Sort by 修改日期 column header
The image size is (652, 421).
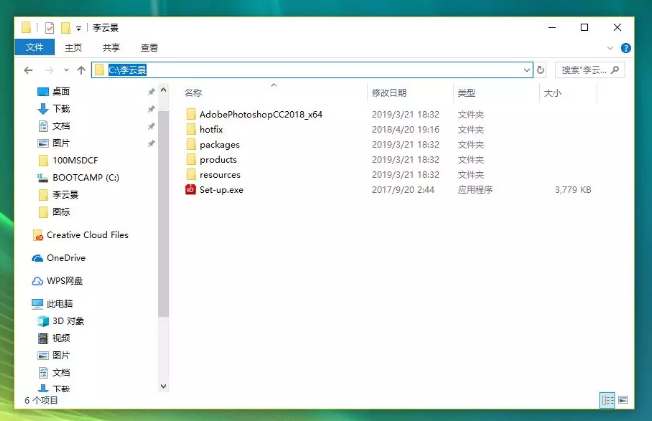click(389, 93)
